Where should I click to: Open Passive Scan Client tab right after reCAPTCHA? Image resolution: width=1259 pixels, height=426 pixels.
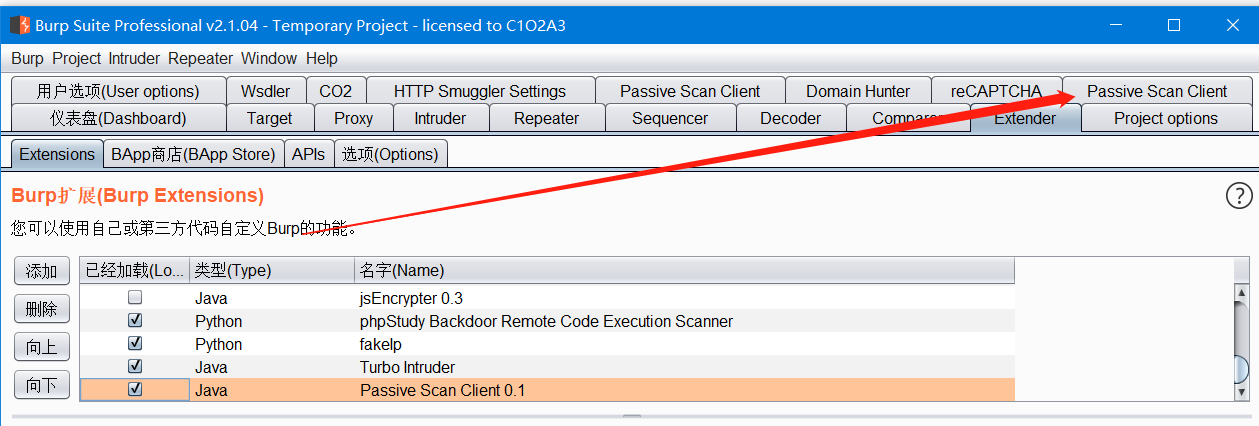(1157, 91)
